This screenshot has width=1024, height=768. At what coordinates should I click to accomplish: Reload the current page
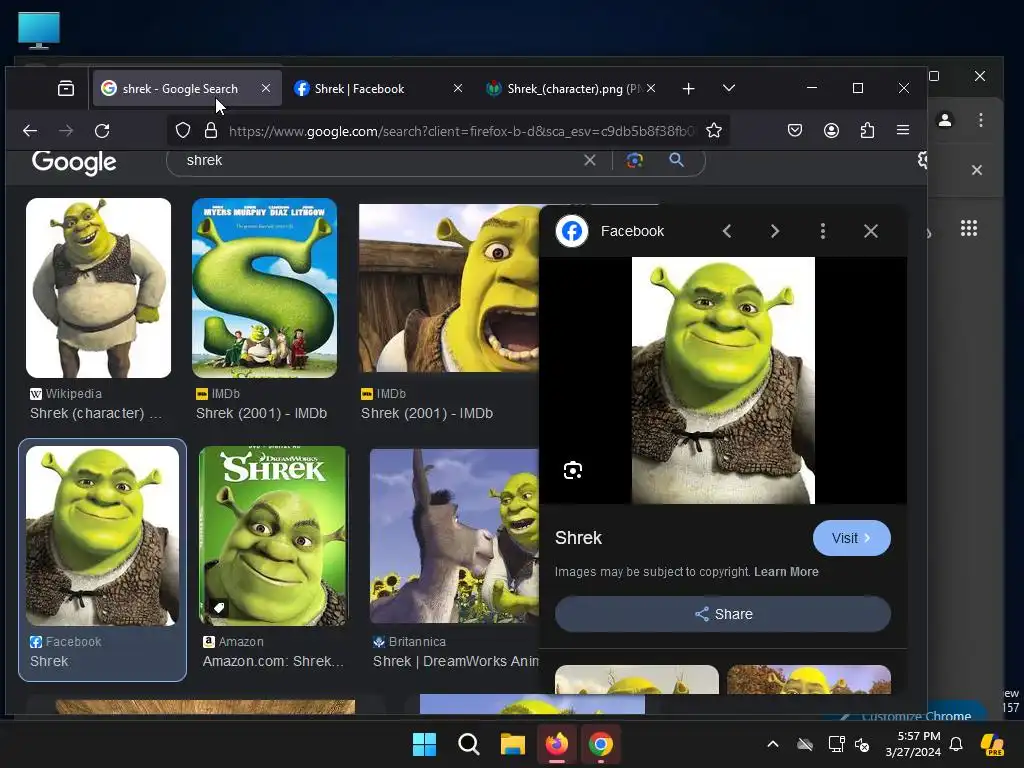[x=102, y=131]
